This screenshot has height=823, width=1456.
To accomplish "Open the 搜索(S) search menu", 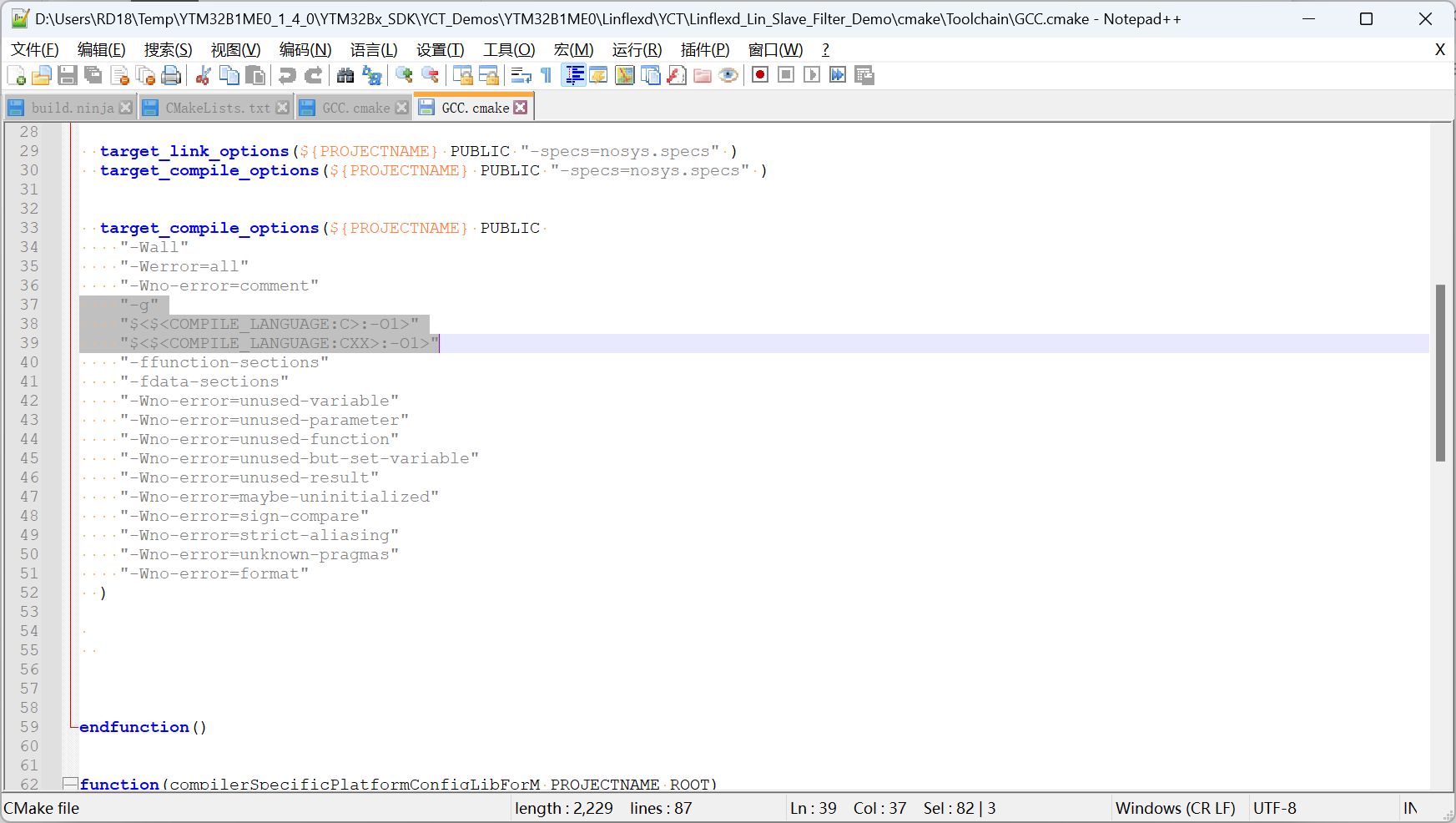I will (168, 50).
